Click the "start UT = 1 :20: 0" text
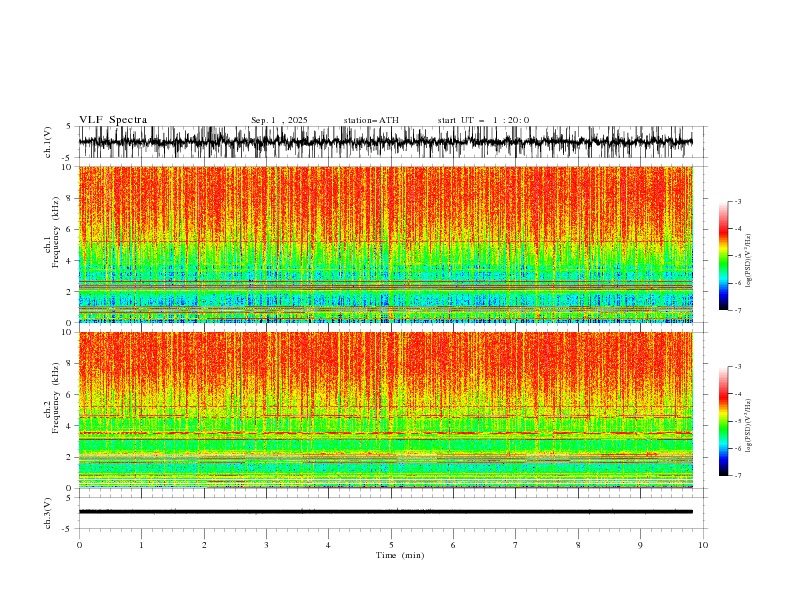 coord(483,120)
